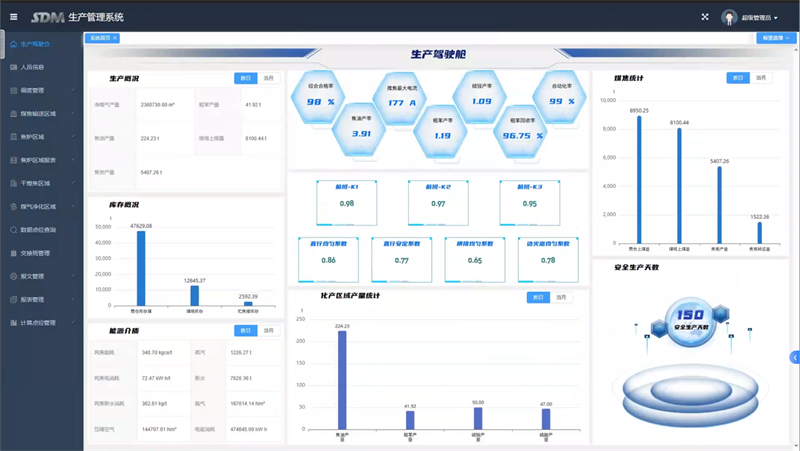
Task: Click the tallest bar in 库存概况 chart
Action: [141, 268]
